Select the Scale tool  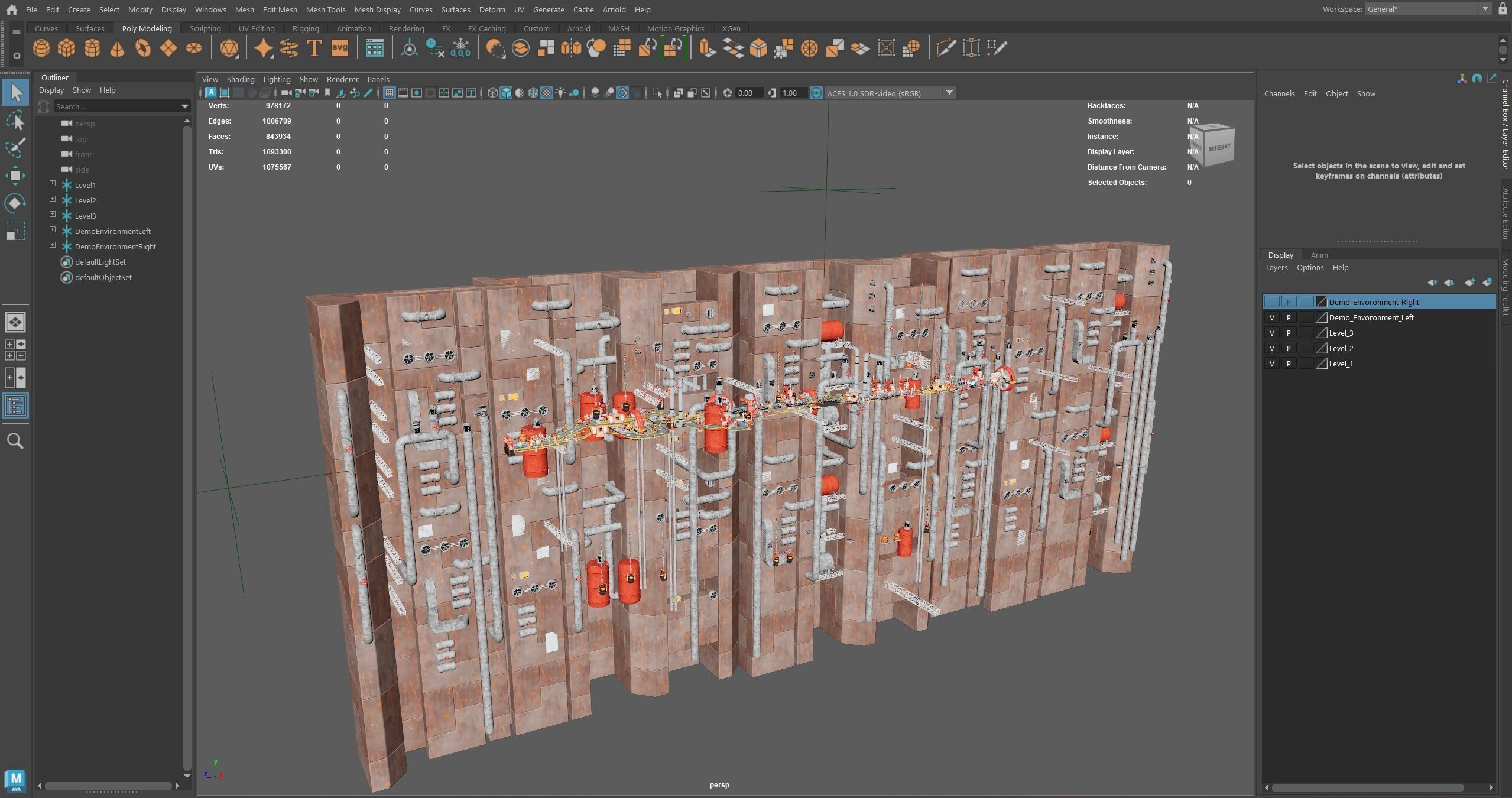(x=15, y=231)
